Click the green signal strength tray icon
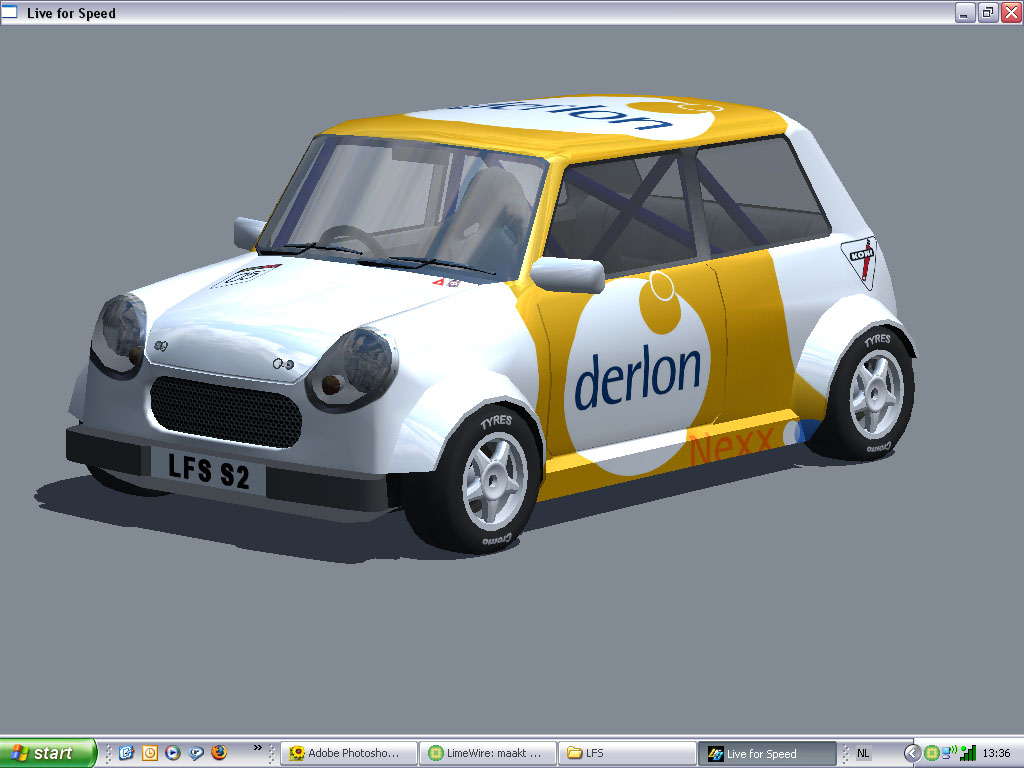The width and height of the screenshot is (1024, 768). [x=968, y=753]
